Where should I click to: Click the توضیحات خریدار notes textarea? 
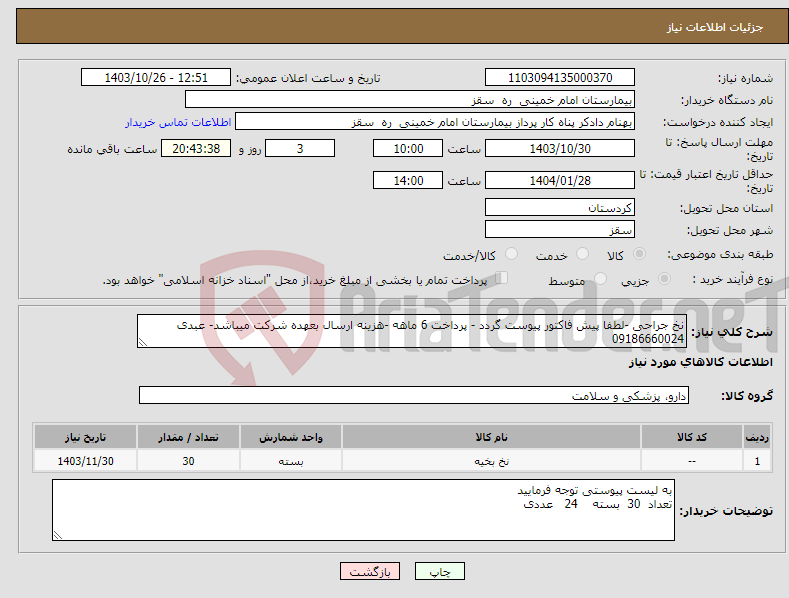point(363,510)
